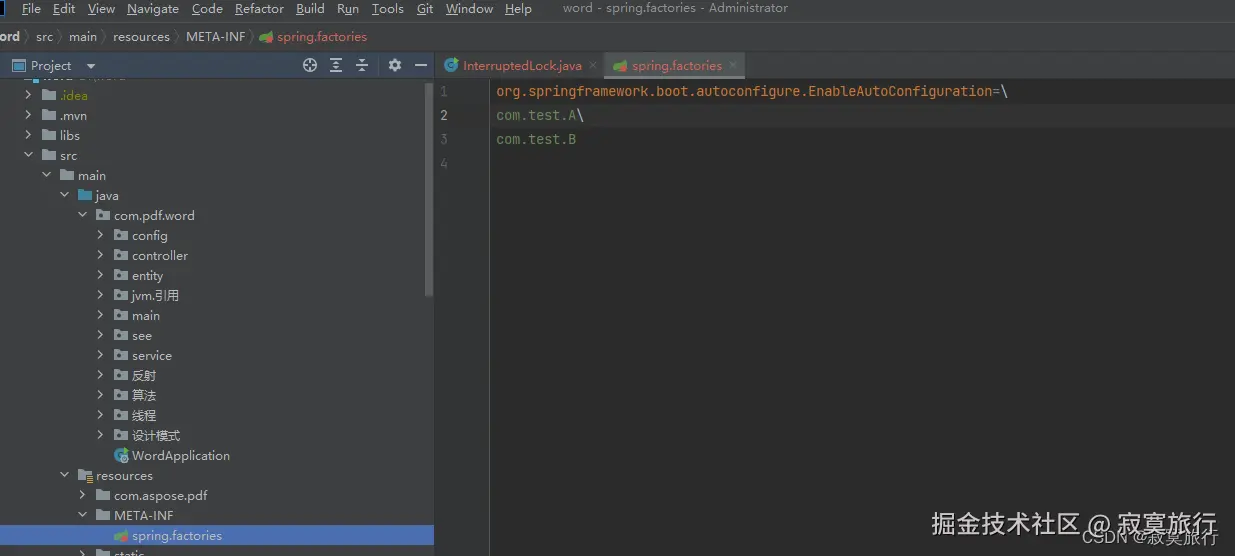Open the Run menu
Screen dimensions: 1235x556
tap(348, 9)
